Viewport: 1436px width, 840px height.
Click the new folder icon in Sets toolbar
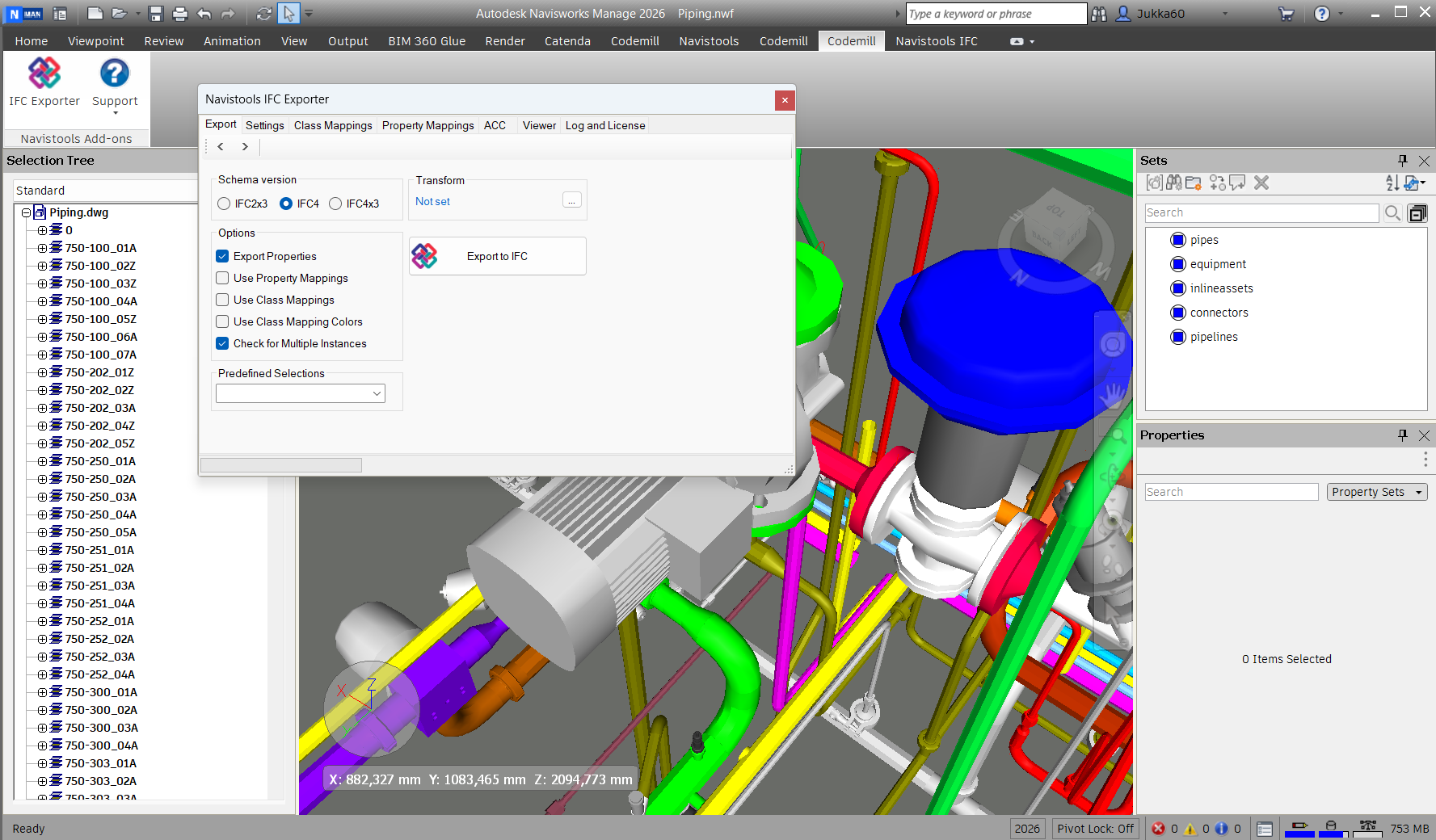click(1194, 183)
